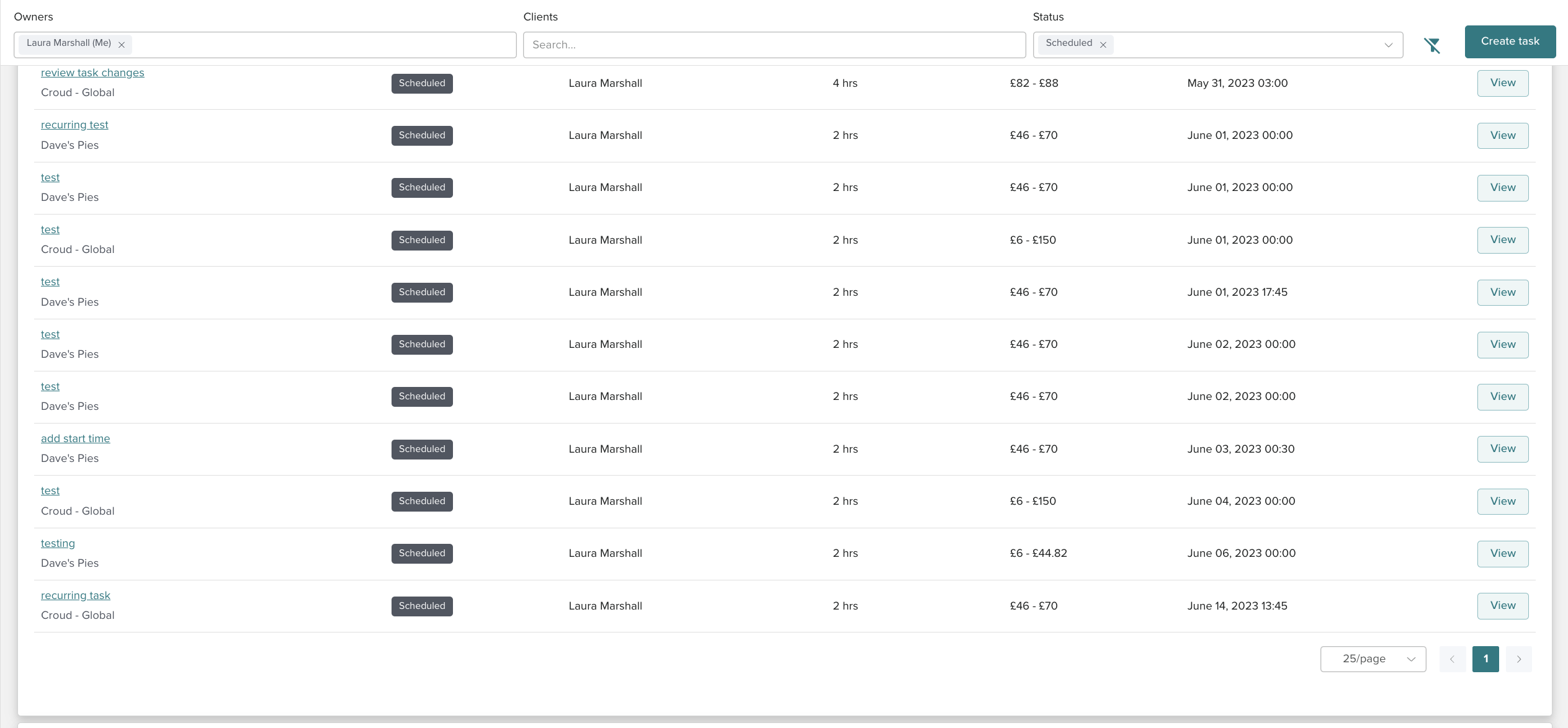Focus the Clients search field
The width and height of the screenshot is (1568, 728).
tap(774, 45)
